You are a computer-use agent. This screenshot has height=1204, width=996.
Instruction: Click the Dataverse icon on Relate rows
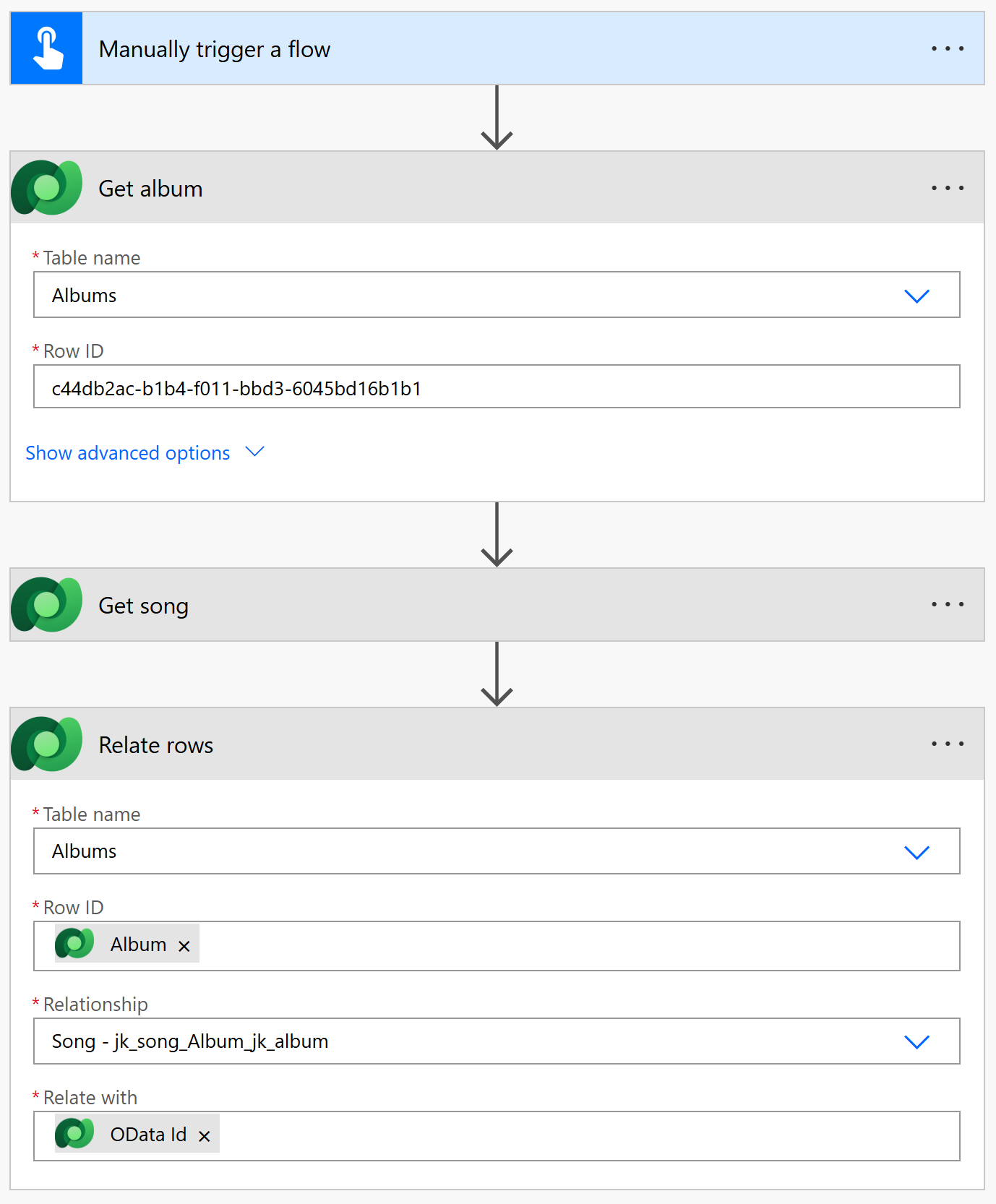(x=47, y=744)
